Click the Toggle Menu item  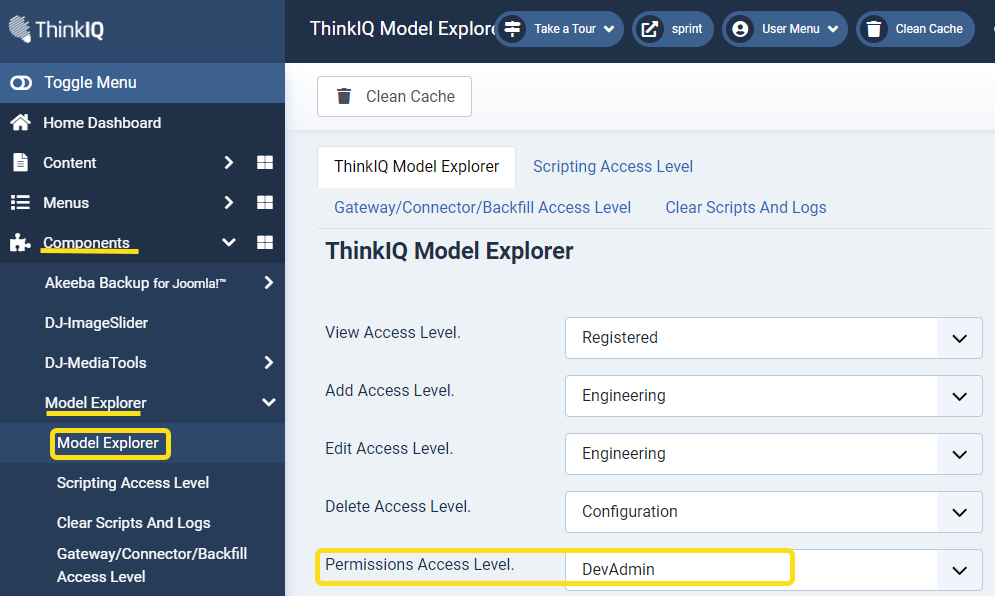tap(142, 83)
